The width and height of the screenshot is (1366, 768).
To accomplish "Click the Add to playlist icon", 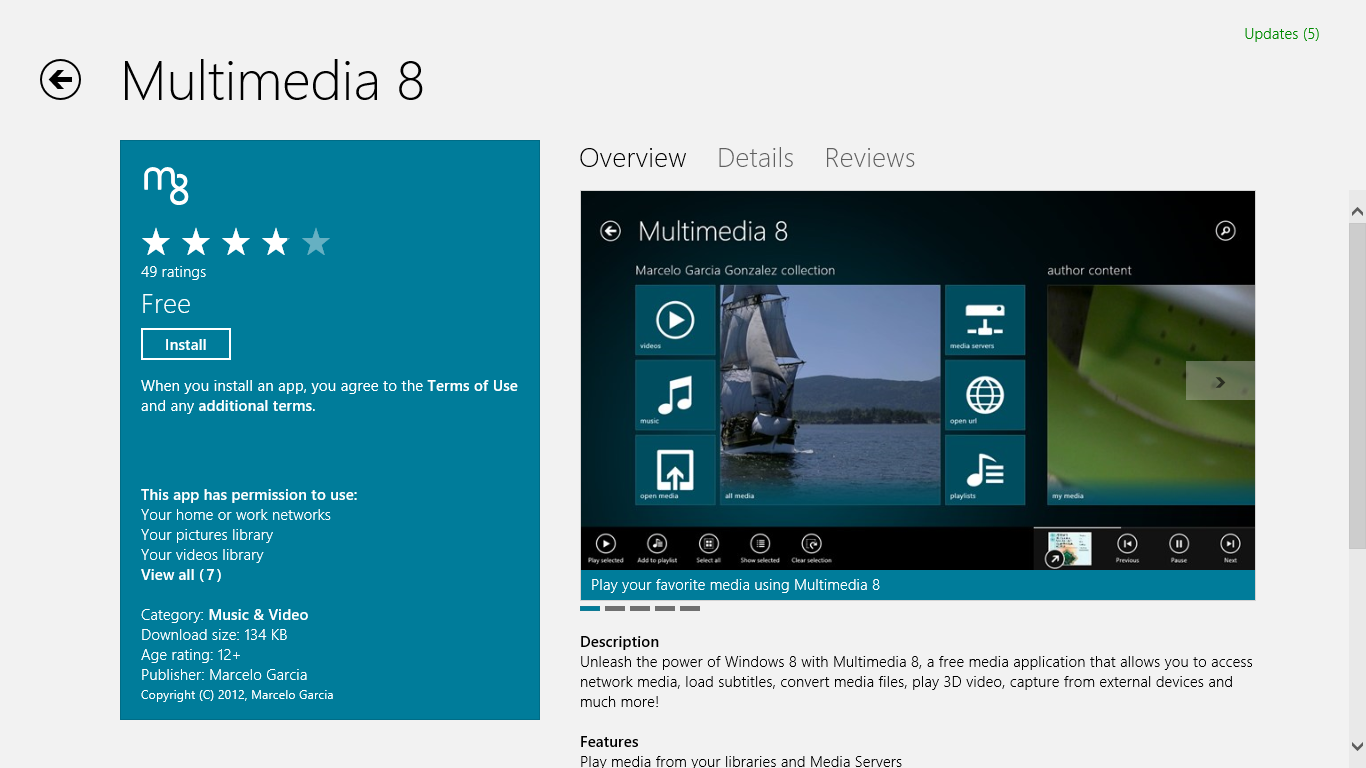I will (x=657, y=548).
